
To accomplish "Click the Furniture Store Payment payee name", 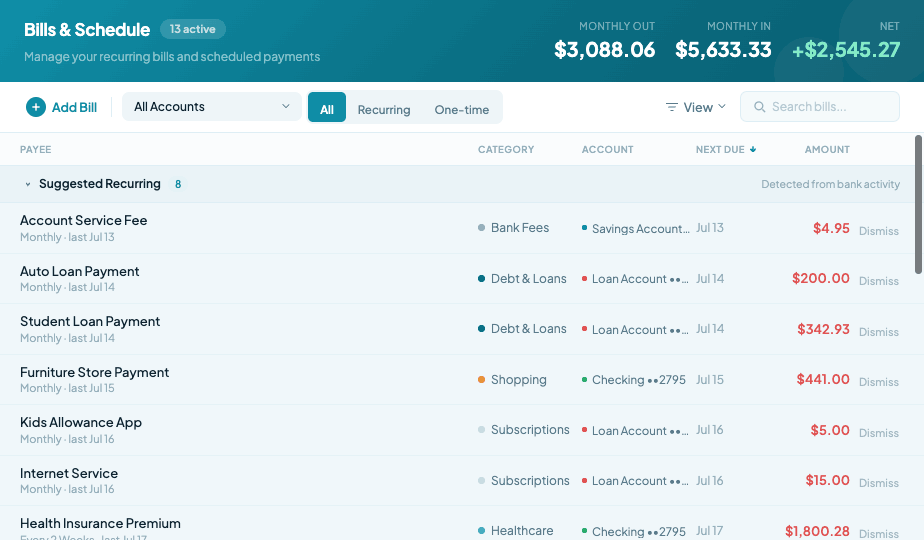I will pos(94,372).
